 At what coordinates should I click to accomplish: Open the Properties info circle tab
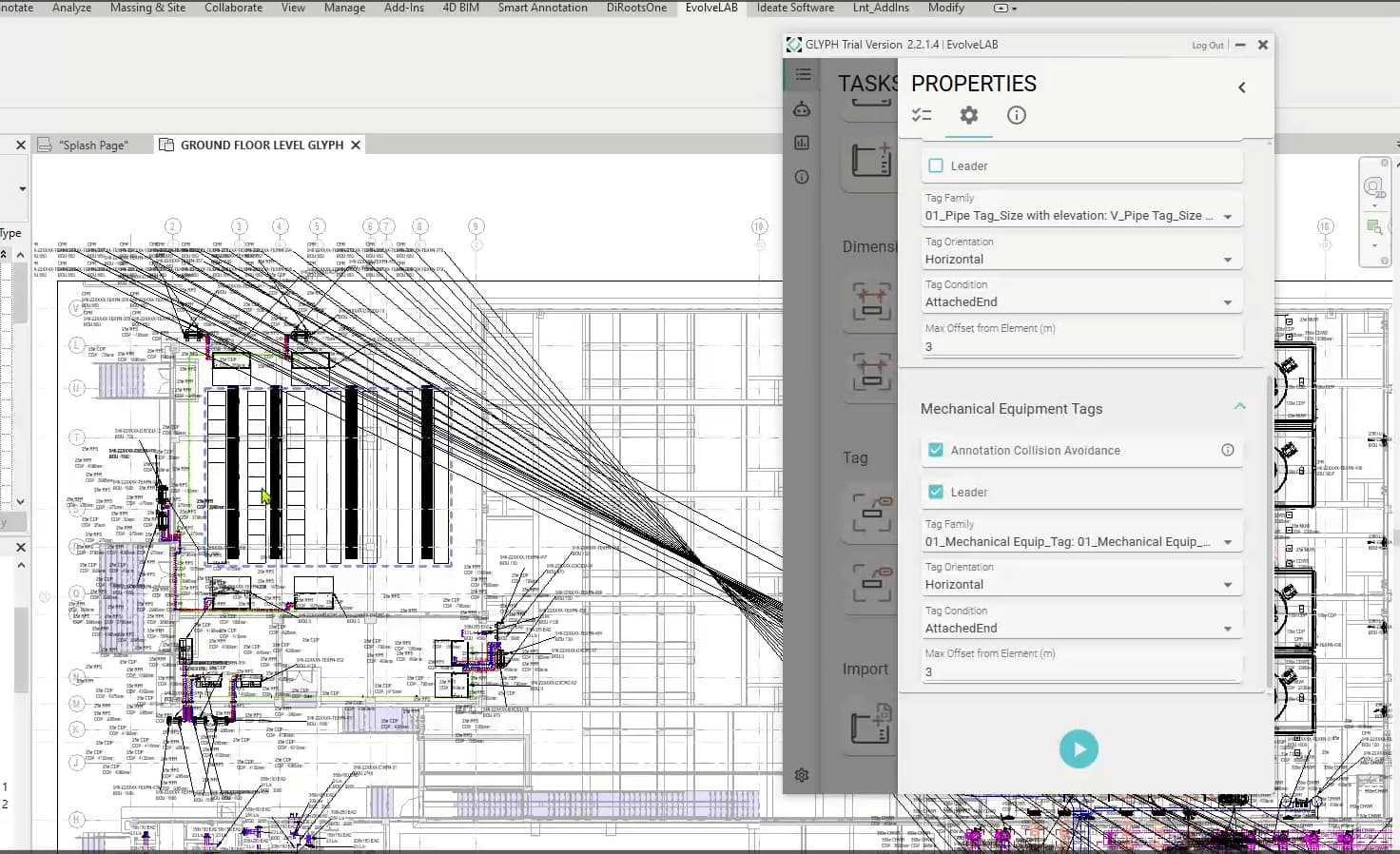[1017, 115]
